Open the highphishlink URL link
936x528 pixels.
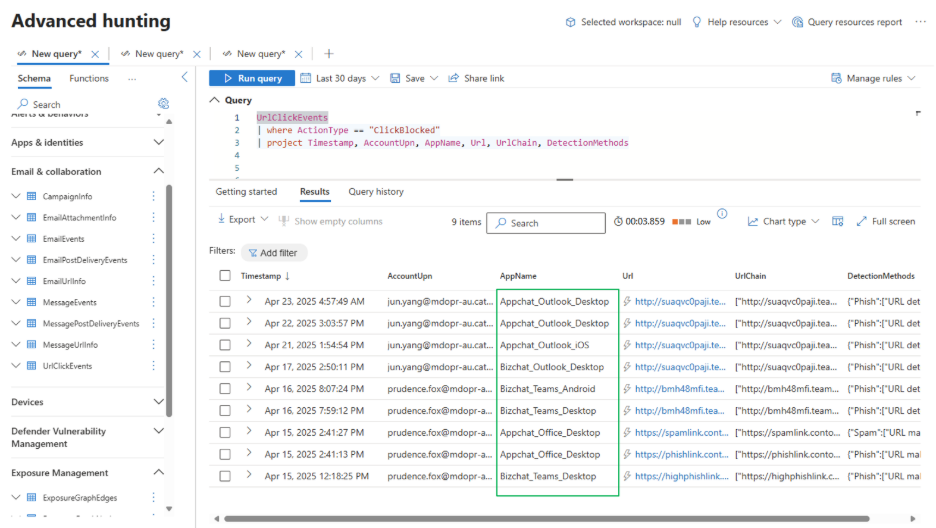pos(682,476)
